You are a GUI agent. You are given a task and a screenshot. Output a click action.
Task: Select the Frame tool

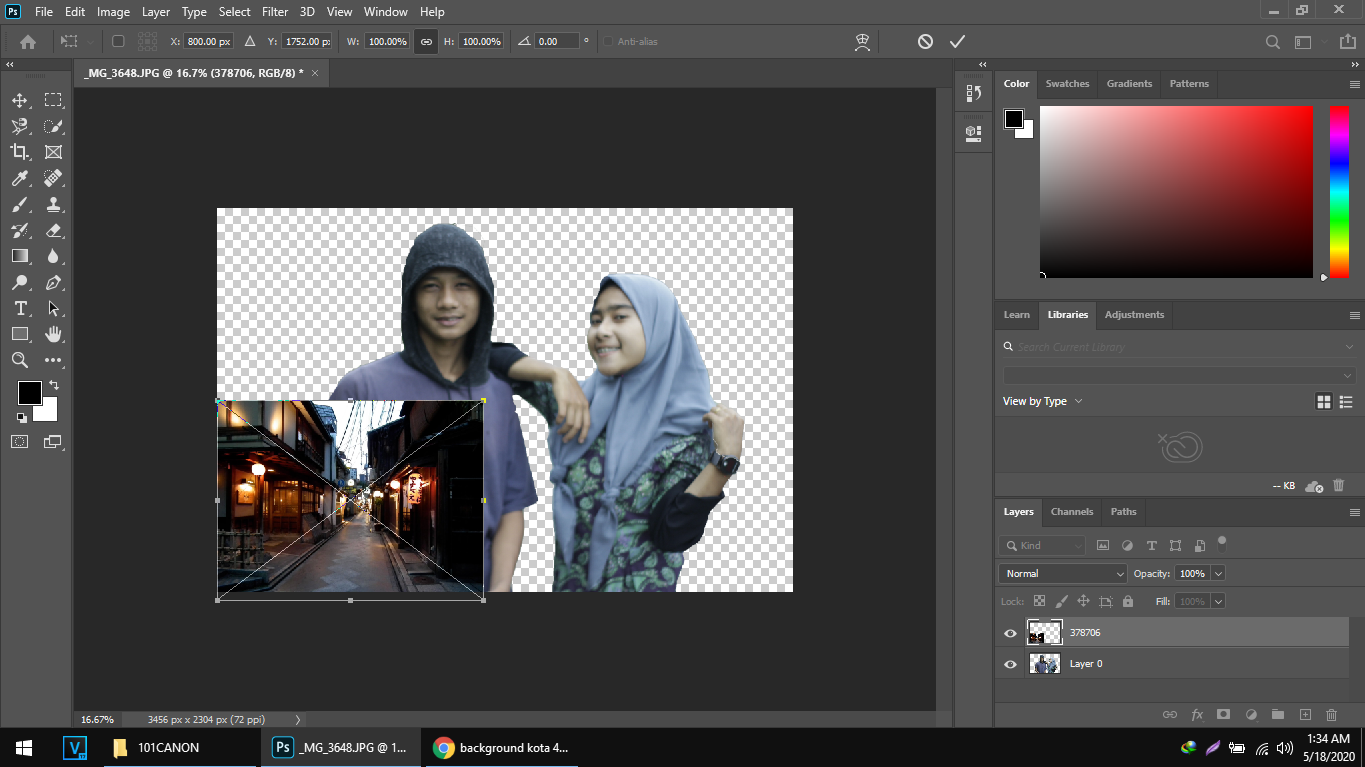tap(53, 152)
